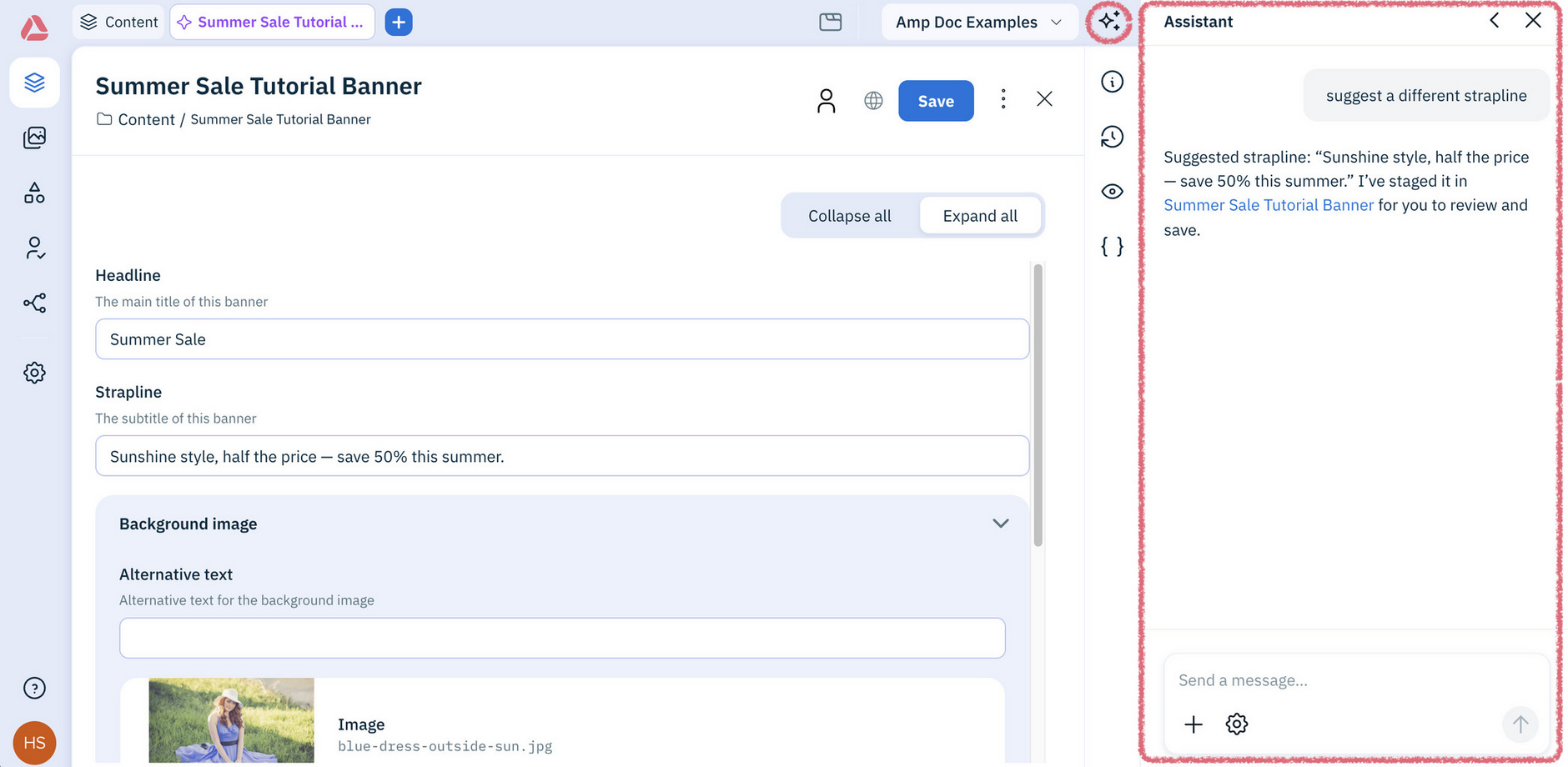The width and height of the screenshot is (1568, 767).
Task: Open the Assistant settings gear
Action: (1237, 724)
